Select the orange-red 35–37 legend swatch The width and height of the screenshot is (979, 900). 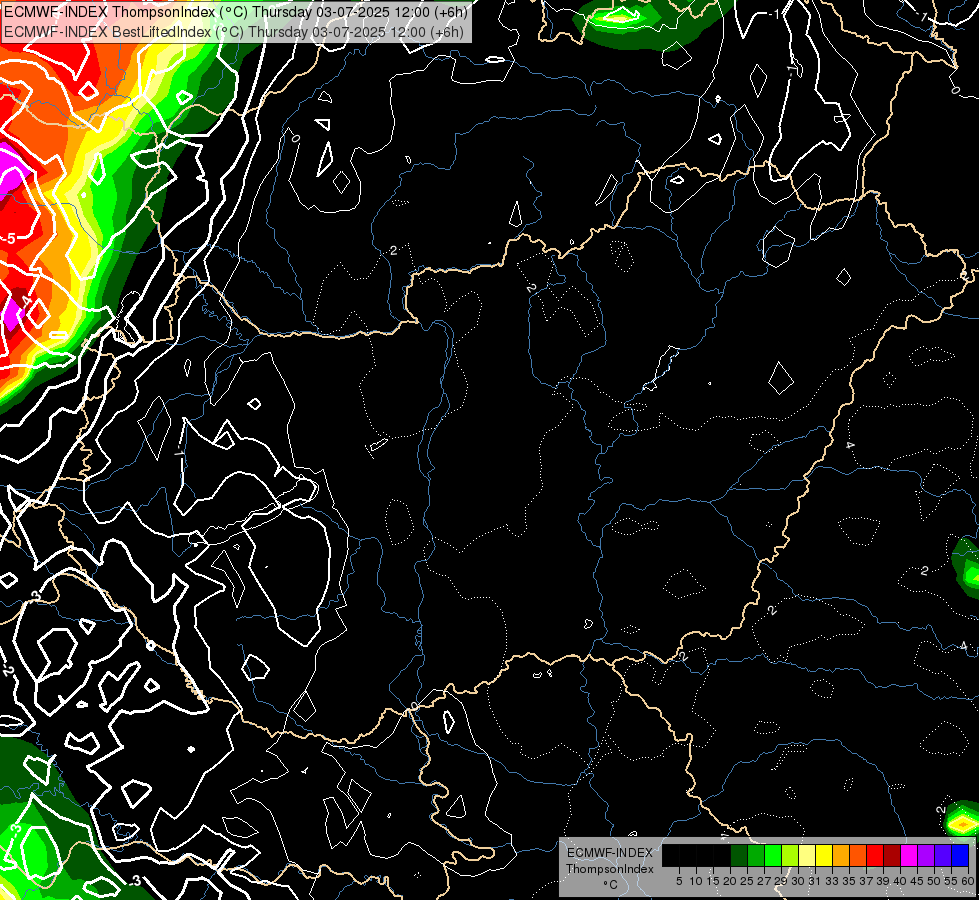point(858,855)
